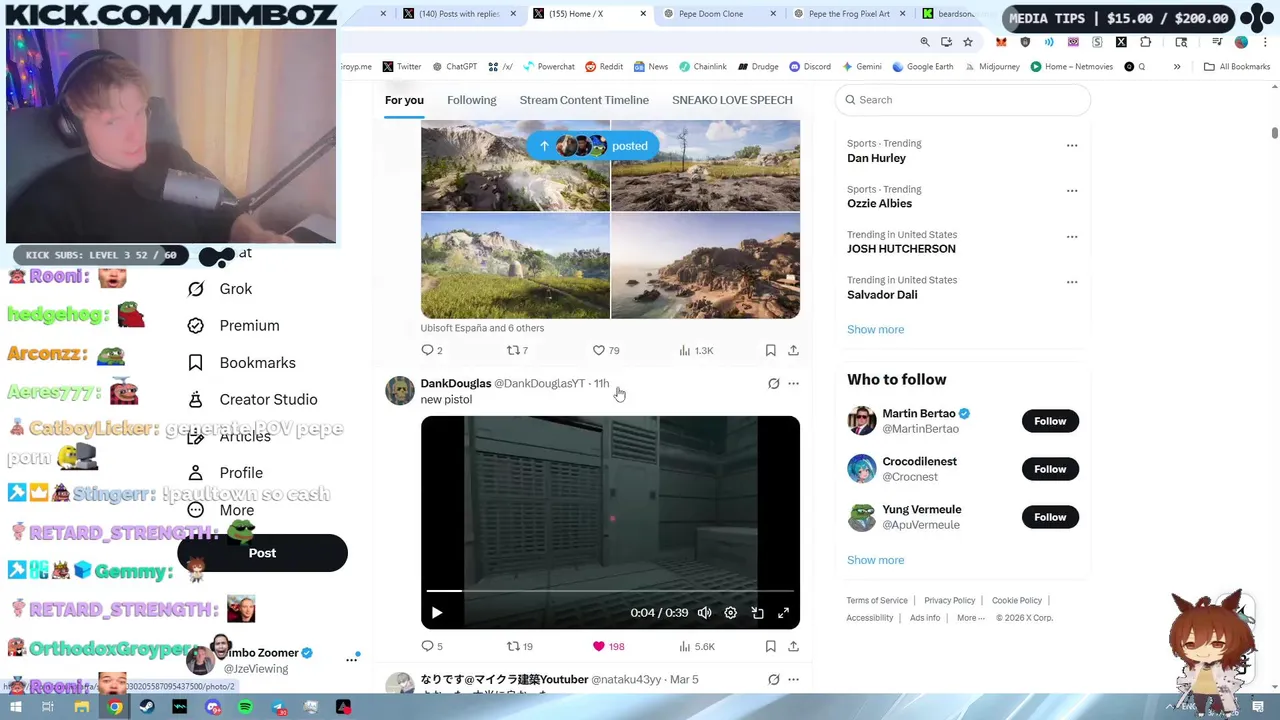Switch to the Following tab
This screenshot has width=1280, height=720.
pos(471,100)
